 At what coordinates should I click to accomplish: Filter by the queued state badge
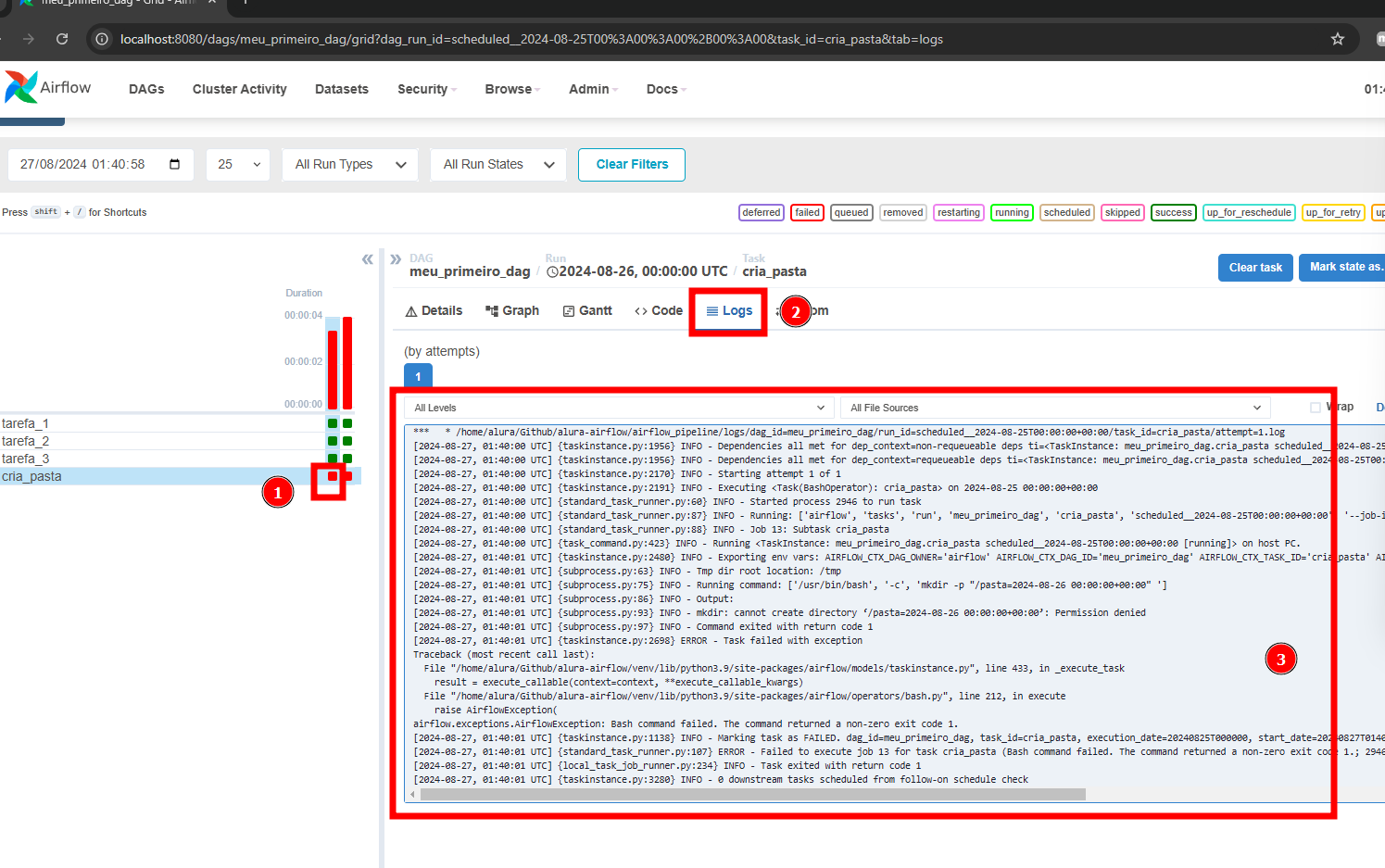851,212
